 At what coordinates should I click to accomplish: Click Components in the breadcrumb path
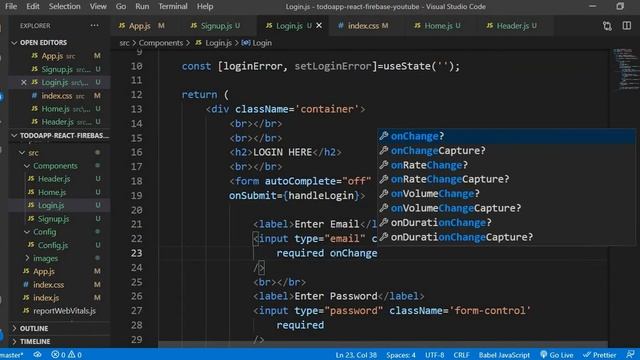(161, 43)
